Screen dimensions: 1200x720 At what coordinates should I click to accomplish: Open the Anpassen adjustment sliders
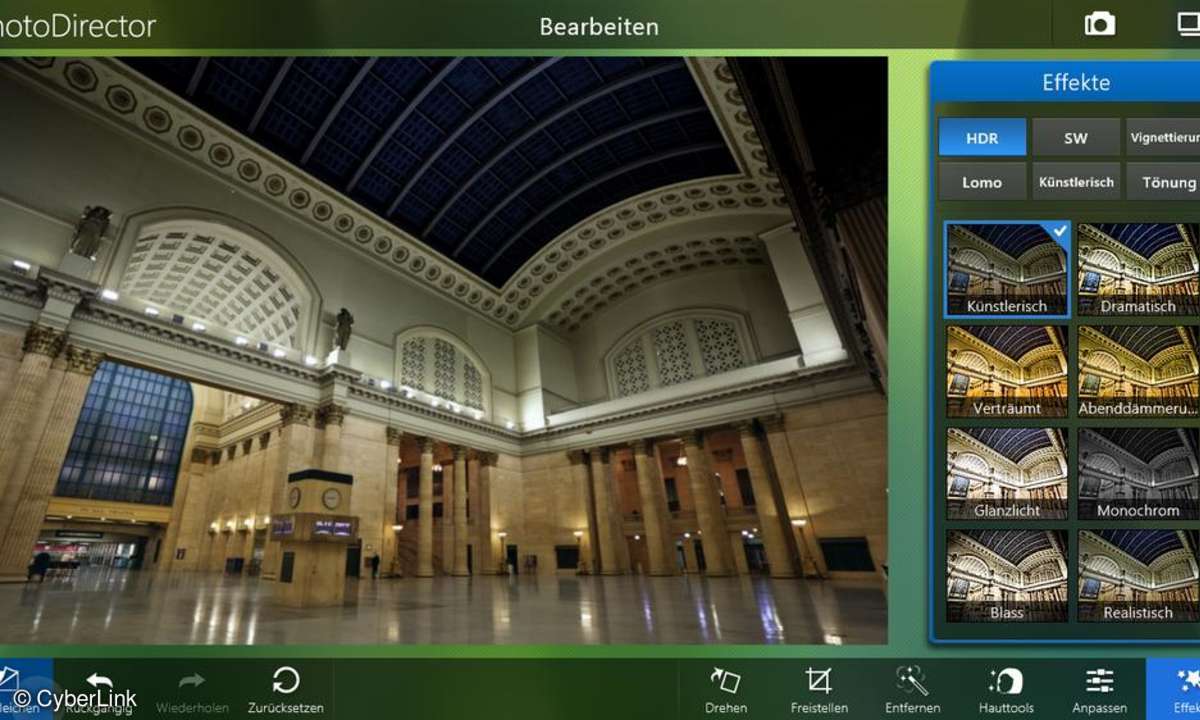(1099, 681)
